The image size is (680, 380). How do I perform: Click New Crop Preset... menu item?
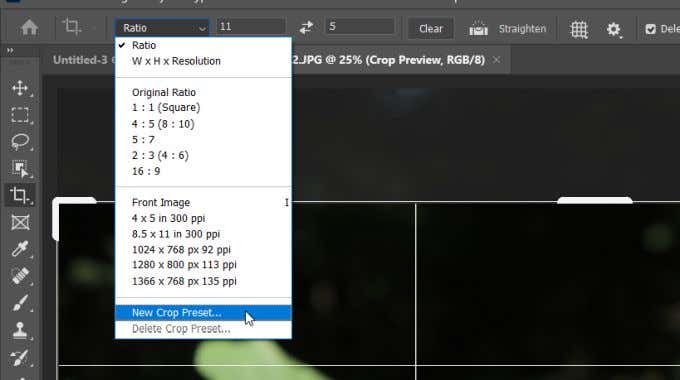(203, 313)
